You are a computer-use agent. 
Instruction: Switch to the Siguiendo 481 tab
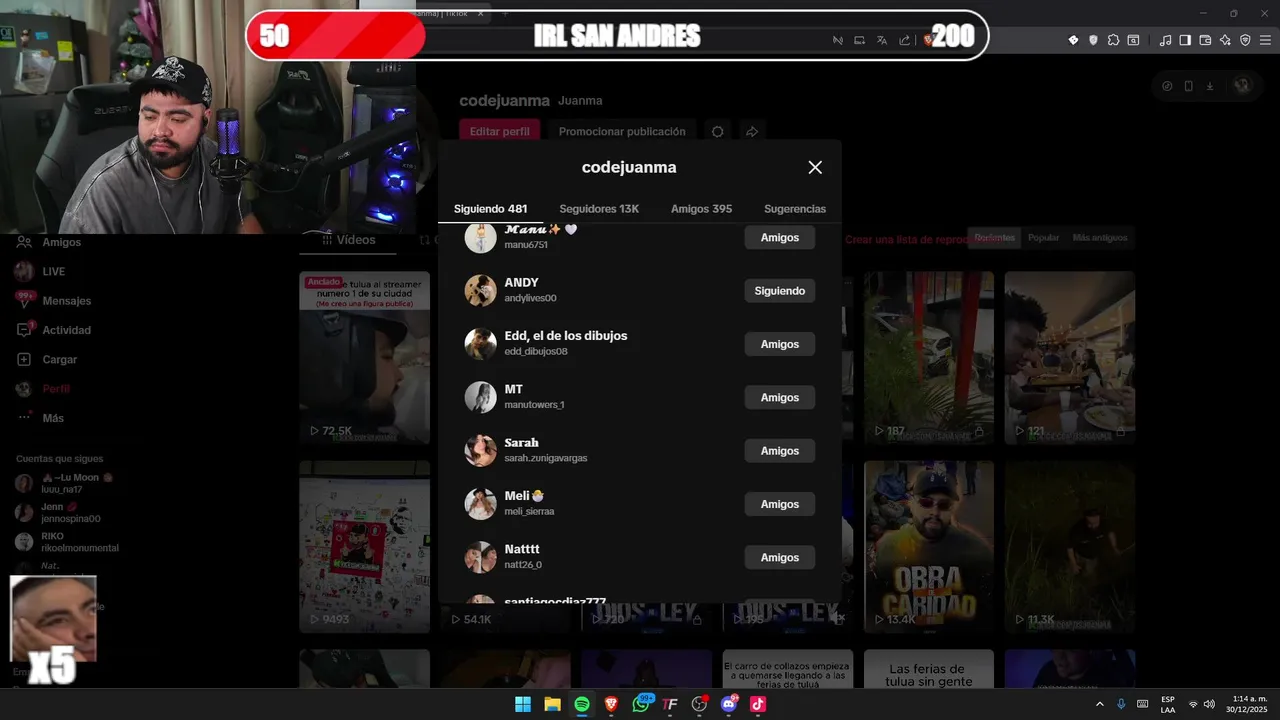pyautogui.click(x=490, y=209)
